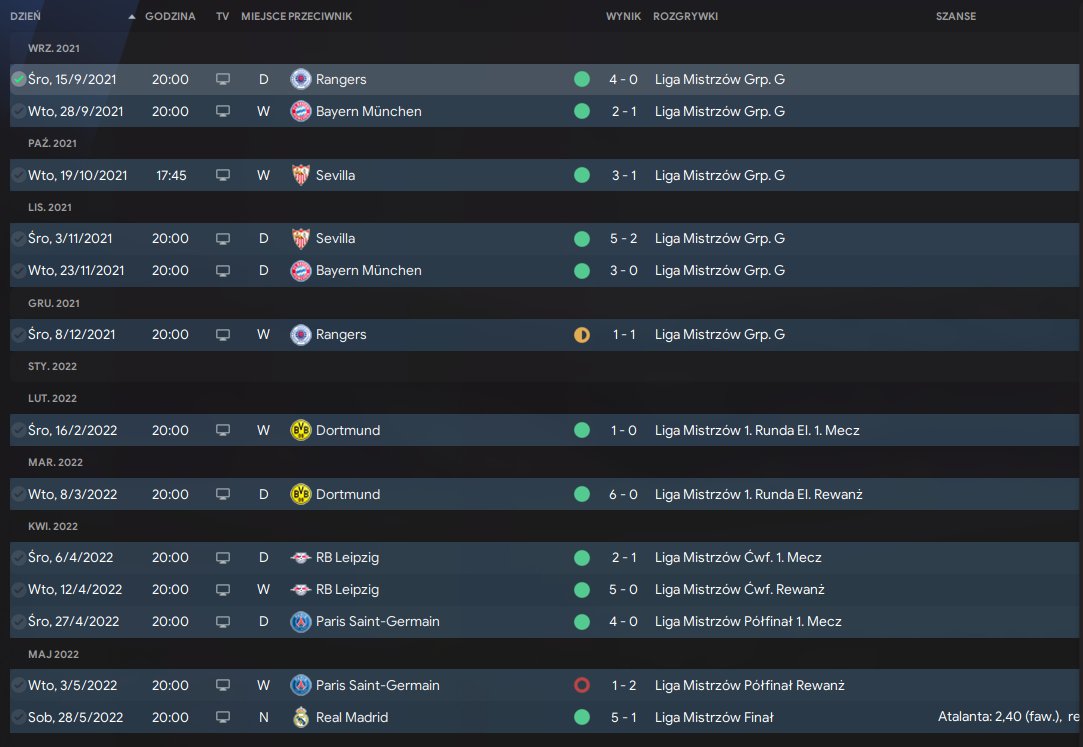Click the KWI. 2022 month header row
The width and height of the screenshot is (1083, 747).
click(x=53, y=526)
